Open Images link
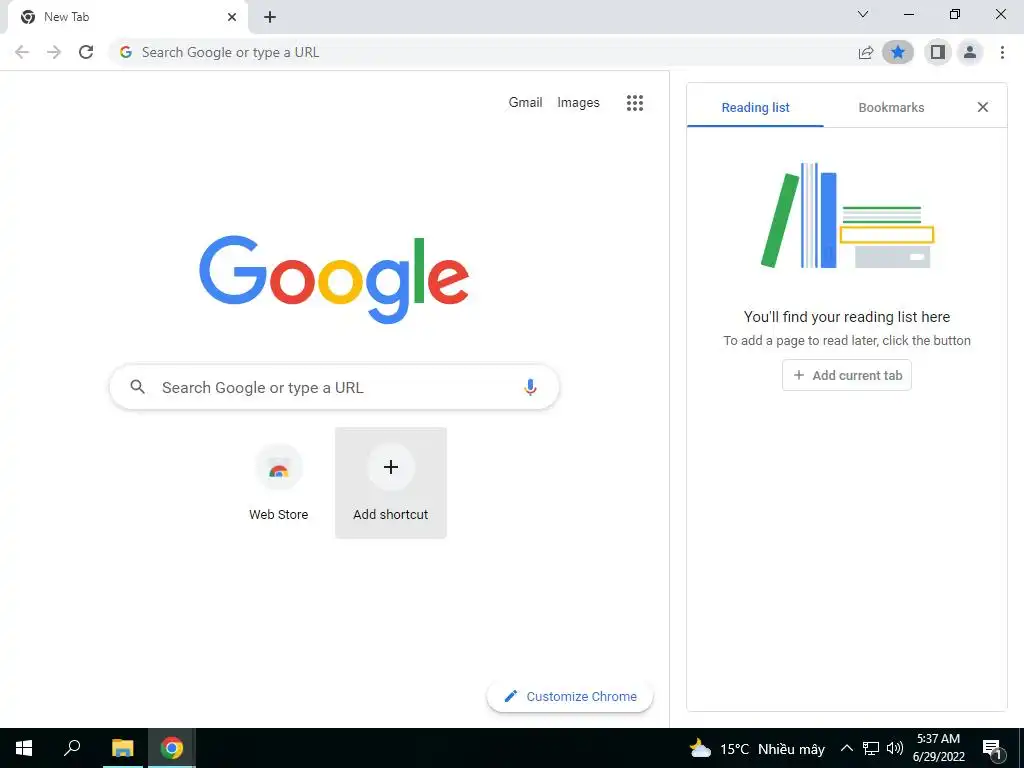 578,103
